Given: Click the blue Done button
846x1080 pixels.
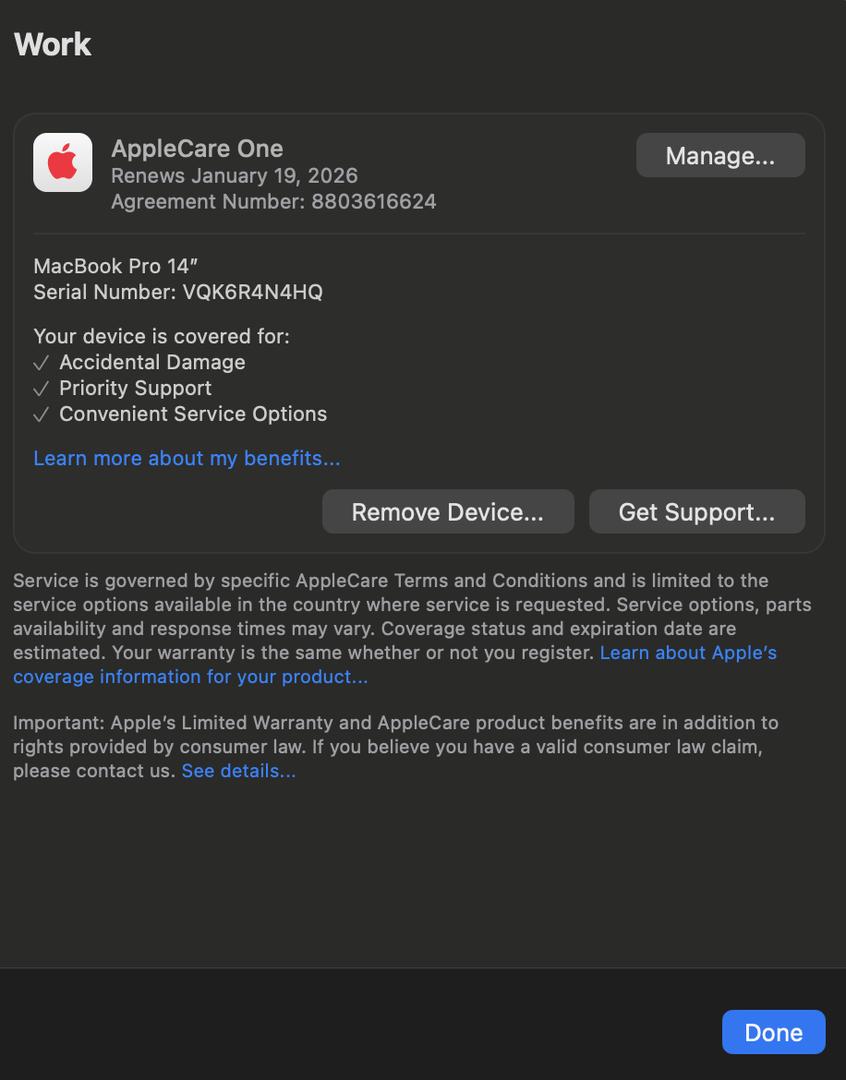Looking at the screenshot, I should [773, 1032].
